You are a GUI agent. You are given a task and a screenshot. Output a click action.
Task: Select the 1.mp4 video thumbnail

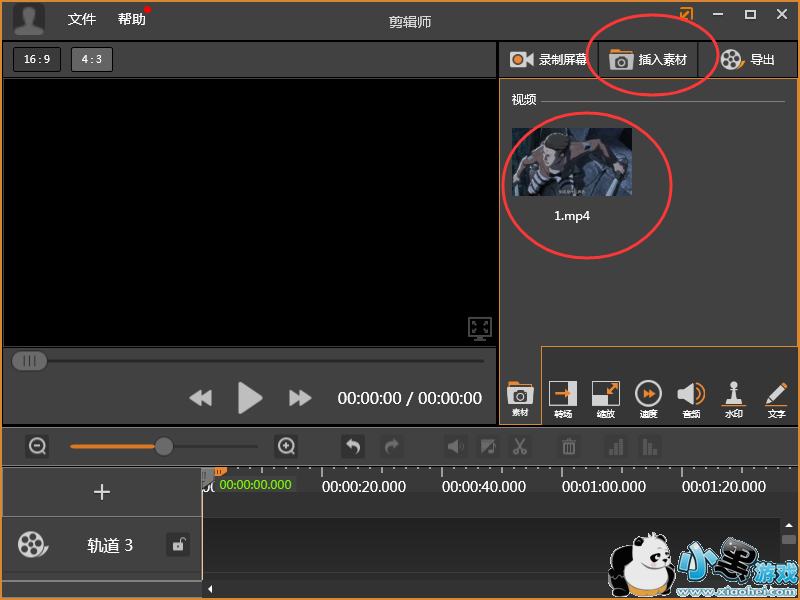pyautogui.click(x=572, y=162)
